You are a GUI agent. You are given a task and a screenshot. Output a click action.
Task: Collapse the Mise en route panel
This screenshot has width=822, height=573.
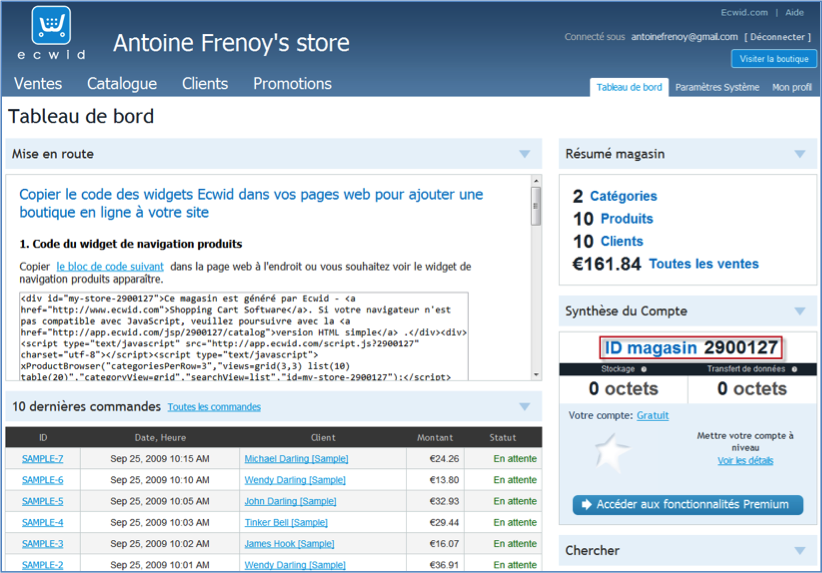click(x=524, y=154)
